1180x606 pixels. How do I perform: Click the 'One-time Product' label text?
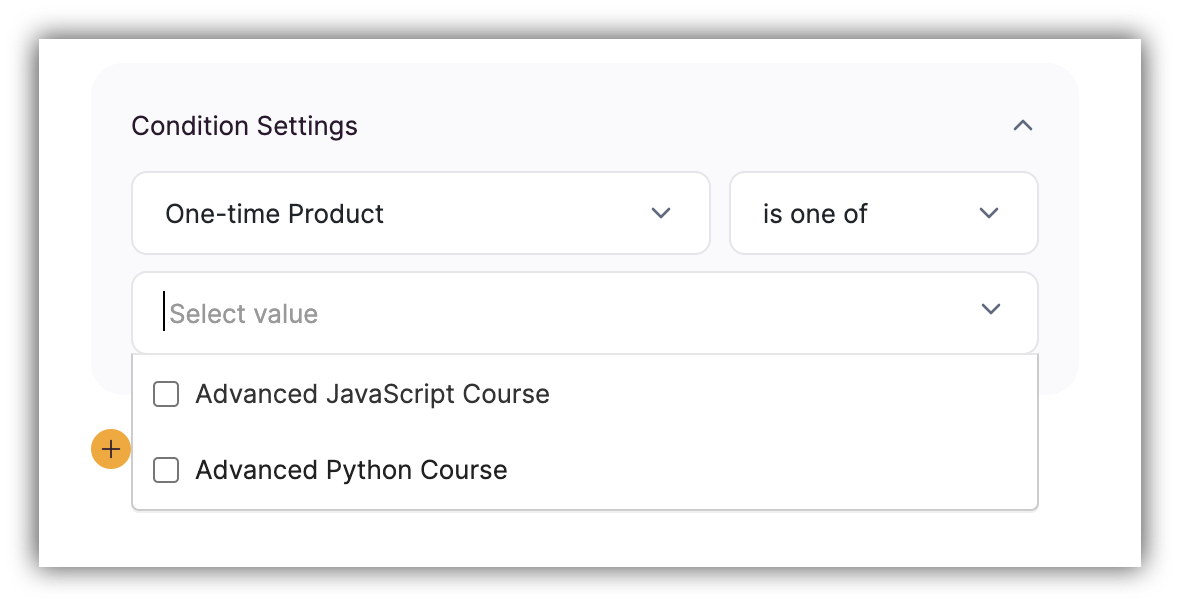tap(274, 214)
